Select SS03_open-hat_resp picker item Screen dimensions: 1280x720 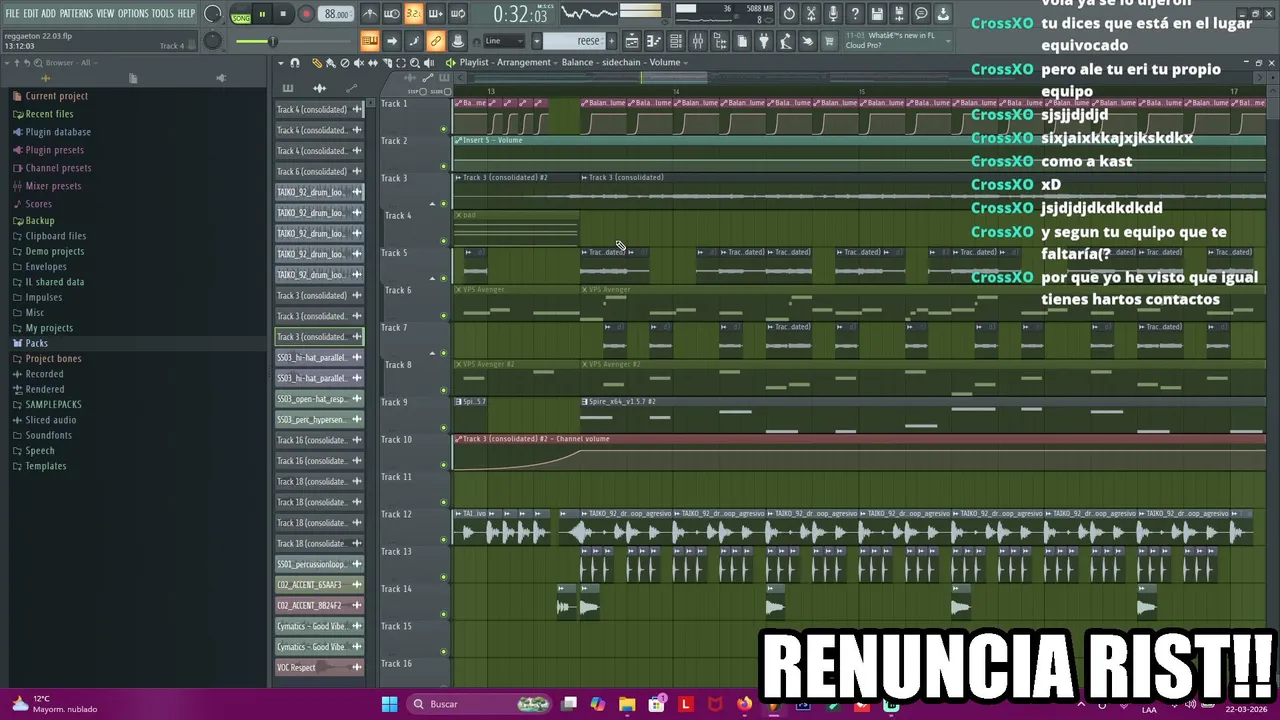click(319, 399)
